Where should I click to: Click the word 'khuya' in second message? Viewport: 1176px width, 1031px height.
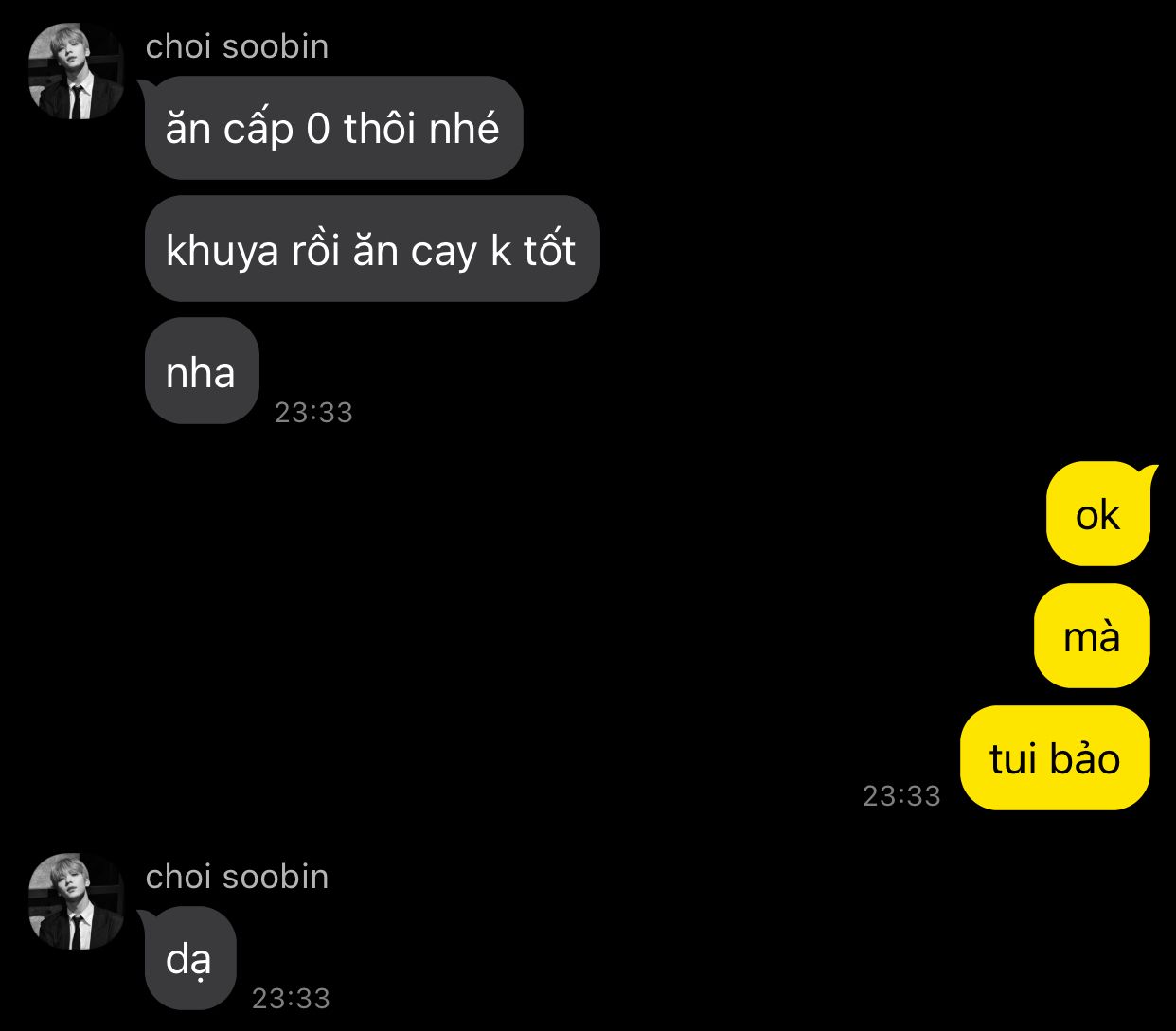click(223, 252)
